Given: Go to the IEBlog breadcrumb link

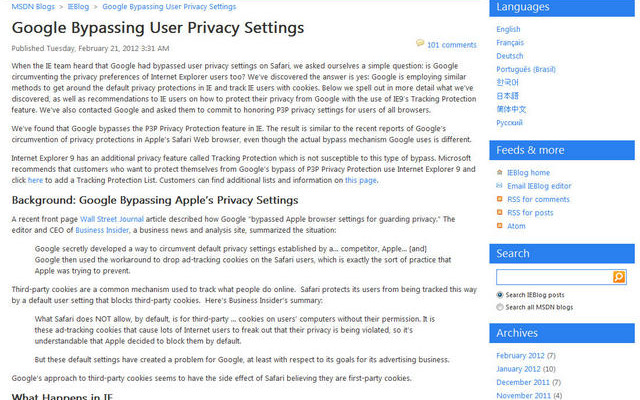Looking at the screenshot, I should tap(78, 7).
